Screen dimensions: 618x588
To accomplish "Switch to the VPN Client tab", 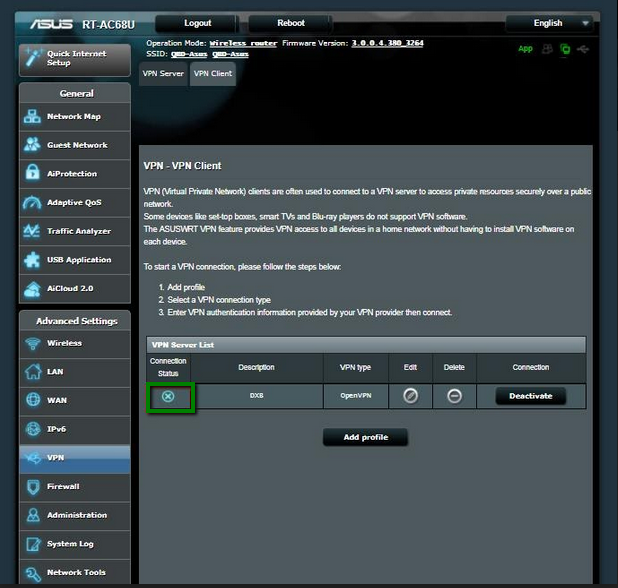I will [213, 74].
